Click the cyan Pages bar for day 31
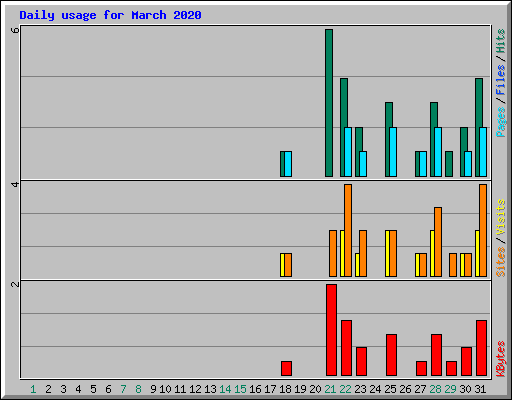The height and width of the screenshot is (400, 512). [483, 152]
